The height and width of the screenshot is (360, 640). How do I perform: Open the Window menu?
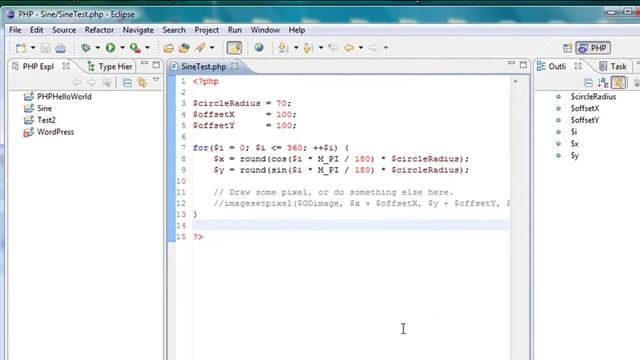[x=265, y=30]
